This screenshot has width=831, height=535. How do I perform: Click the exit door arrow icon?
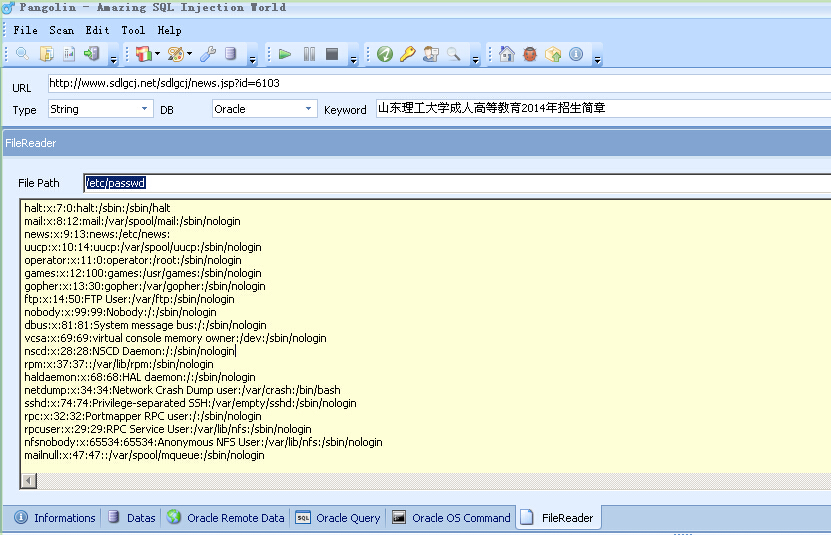[92, 54]
